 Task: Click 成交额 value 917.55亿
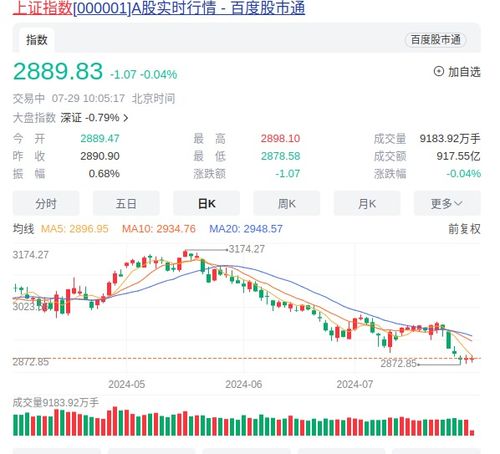point(459,156)
